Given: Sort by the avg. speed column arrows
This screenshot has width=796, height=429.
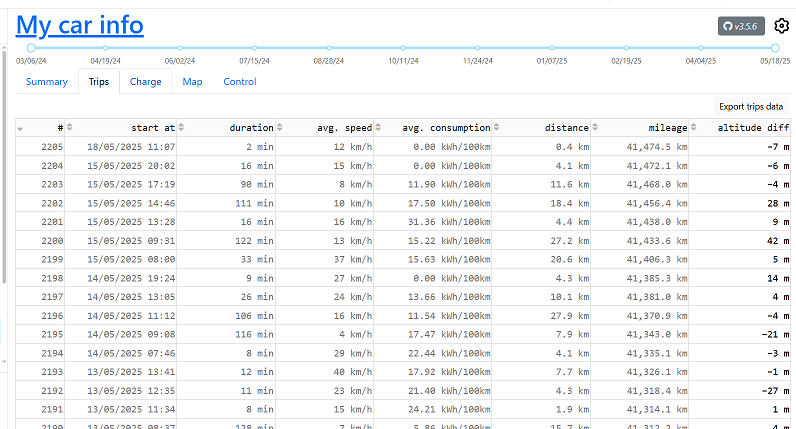Looking at the screenshot, I should [378, 127].
